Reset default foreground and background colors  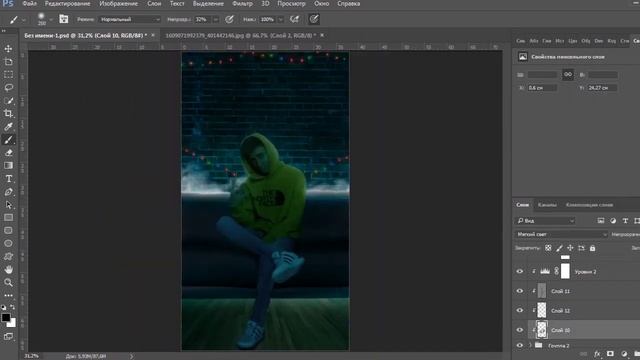tap(4, 307)
